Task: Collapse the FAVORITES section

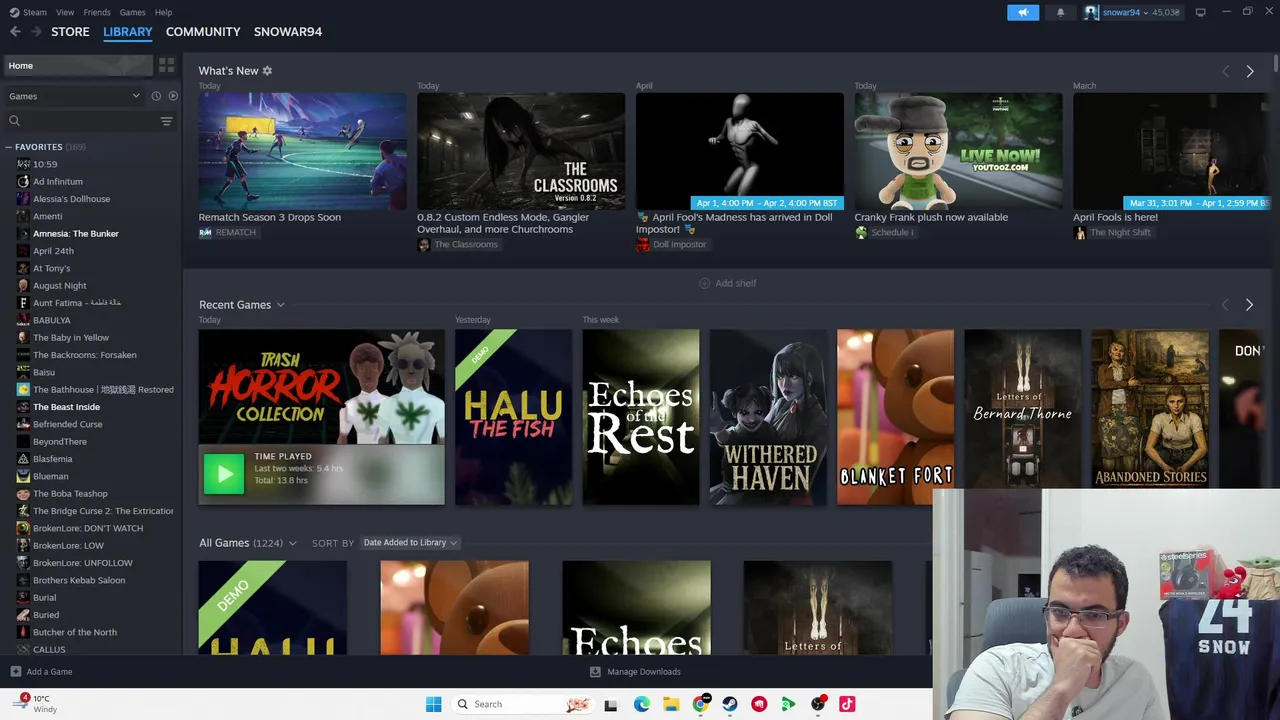Action: click(9, 147)
